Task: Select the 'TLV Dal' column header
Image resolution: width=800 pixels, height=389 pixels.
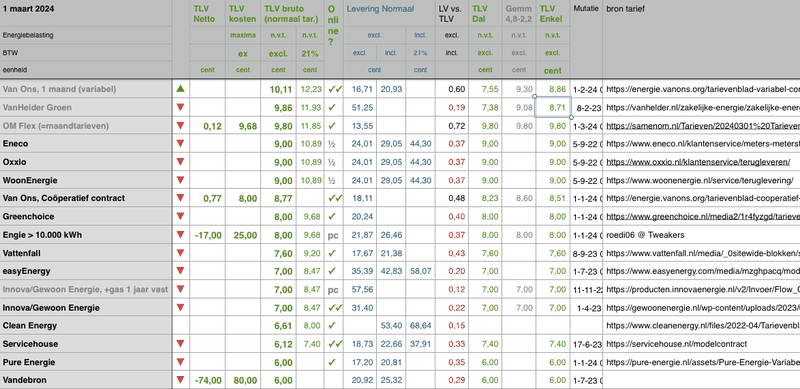Action: [485, 14]
